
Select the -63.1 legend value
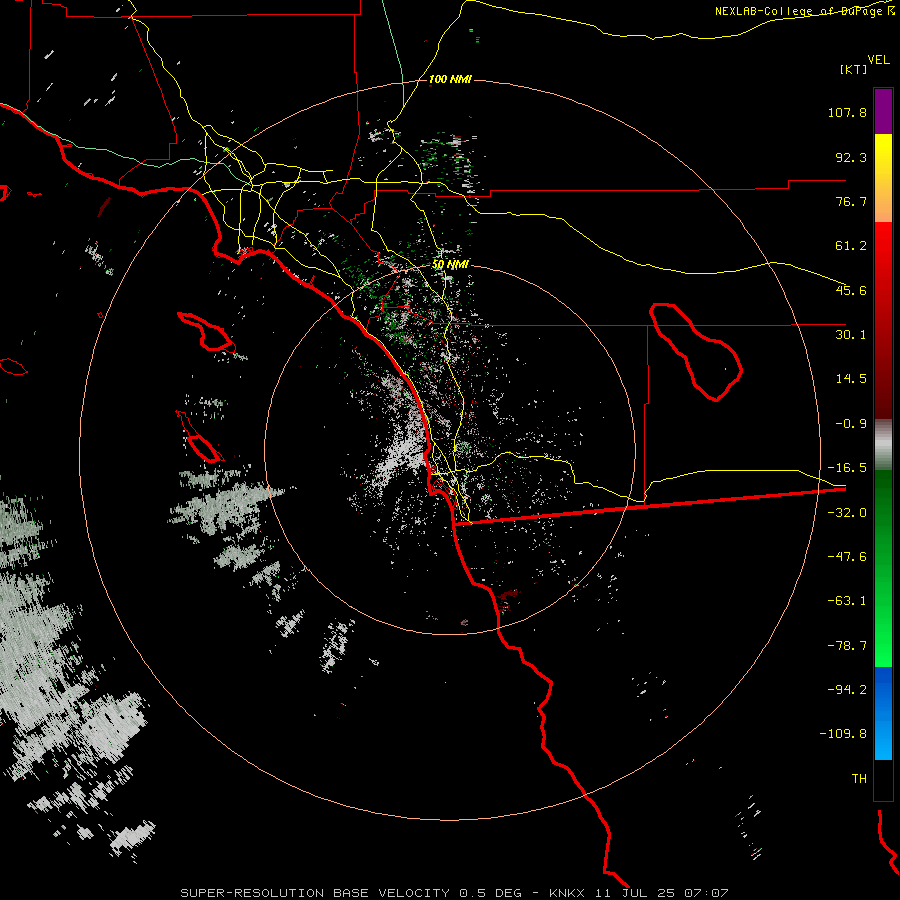tap(847, 601)
